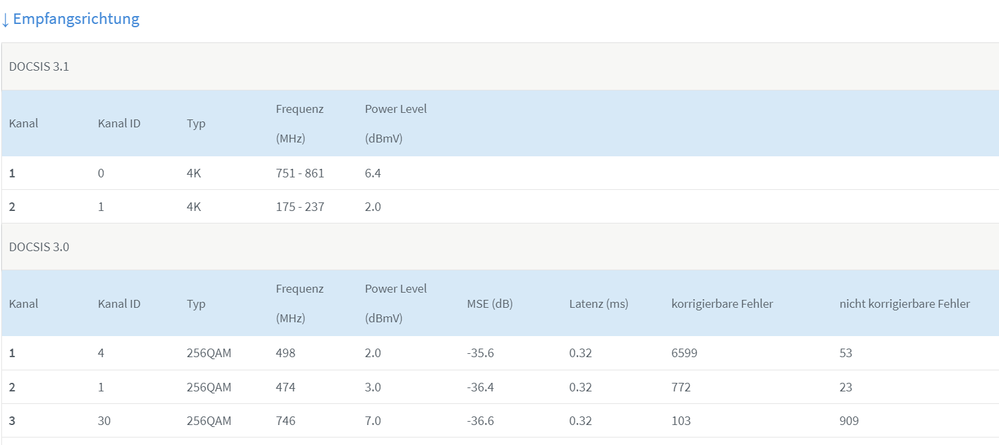Select the 746 MHz frequency cell
The height and width of the screenshot is (445, 999).
tap(286, 421)
